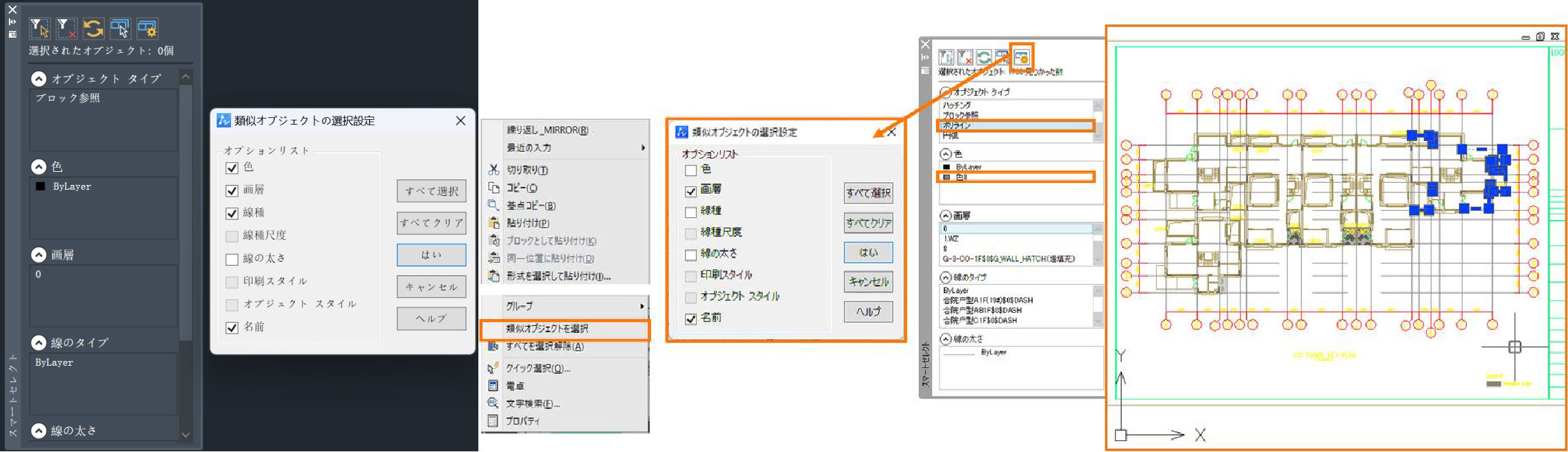Collapse the 画層 section in the dark panel
The width and height of the screenshot is (1568, 452).
(39, 255)
